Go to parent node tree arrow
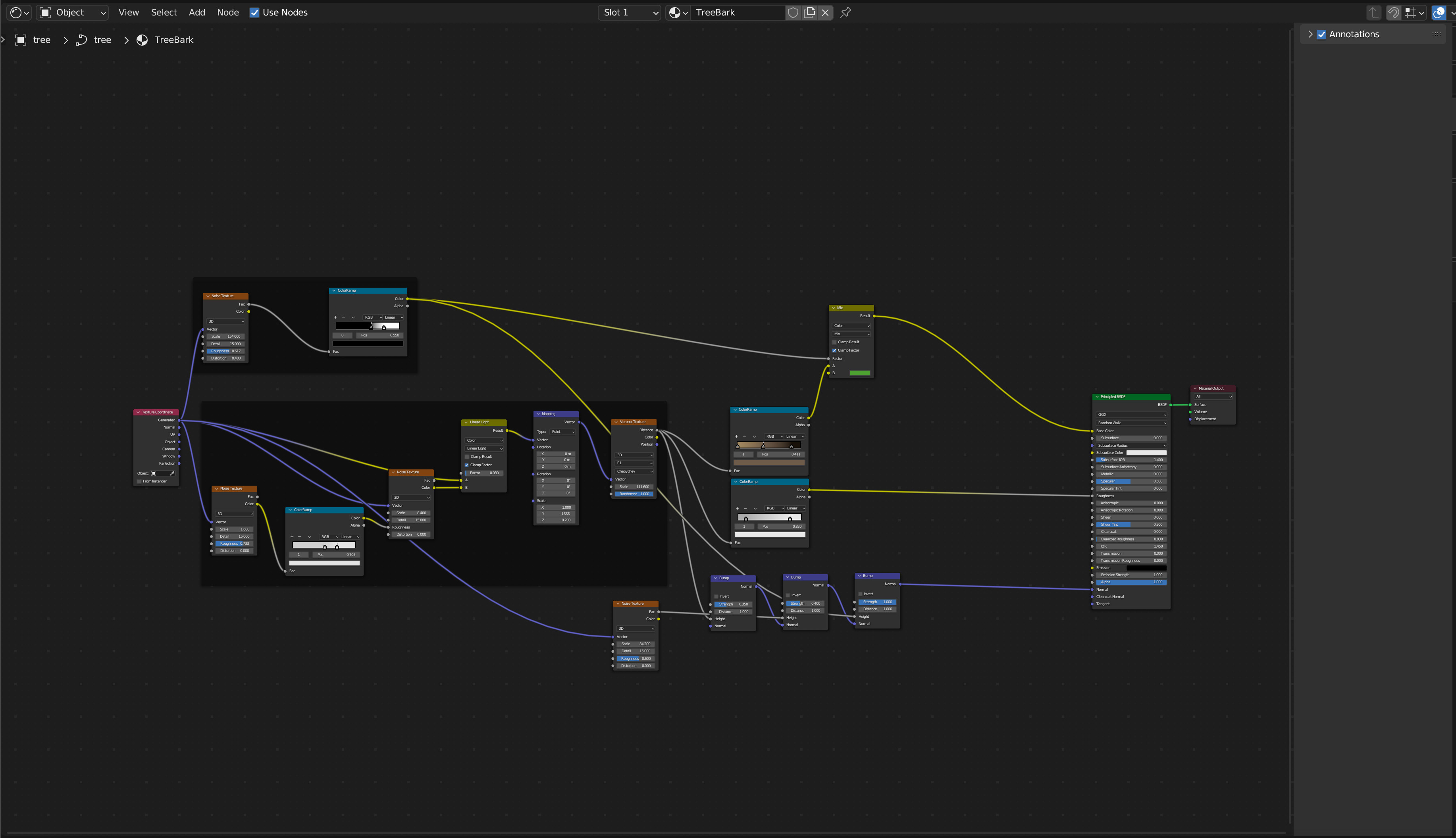This screenshot has height=838, width=1456. pyautogui.click(x=1374, y=13)
